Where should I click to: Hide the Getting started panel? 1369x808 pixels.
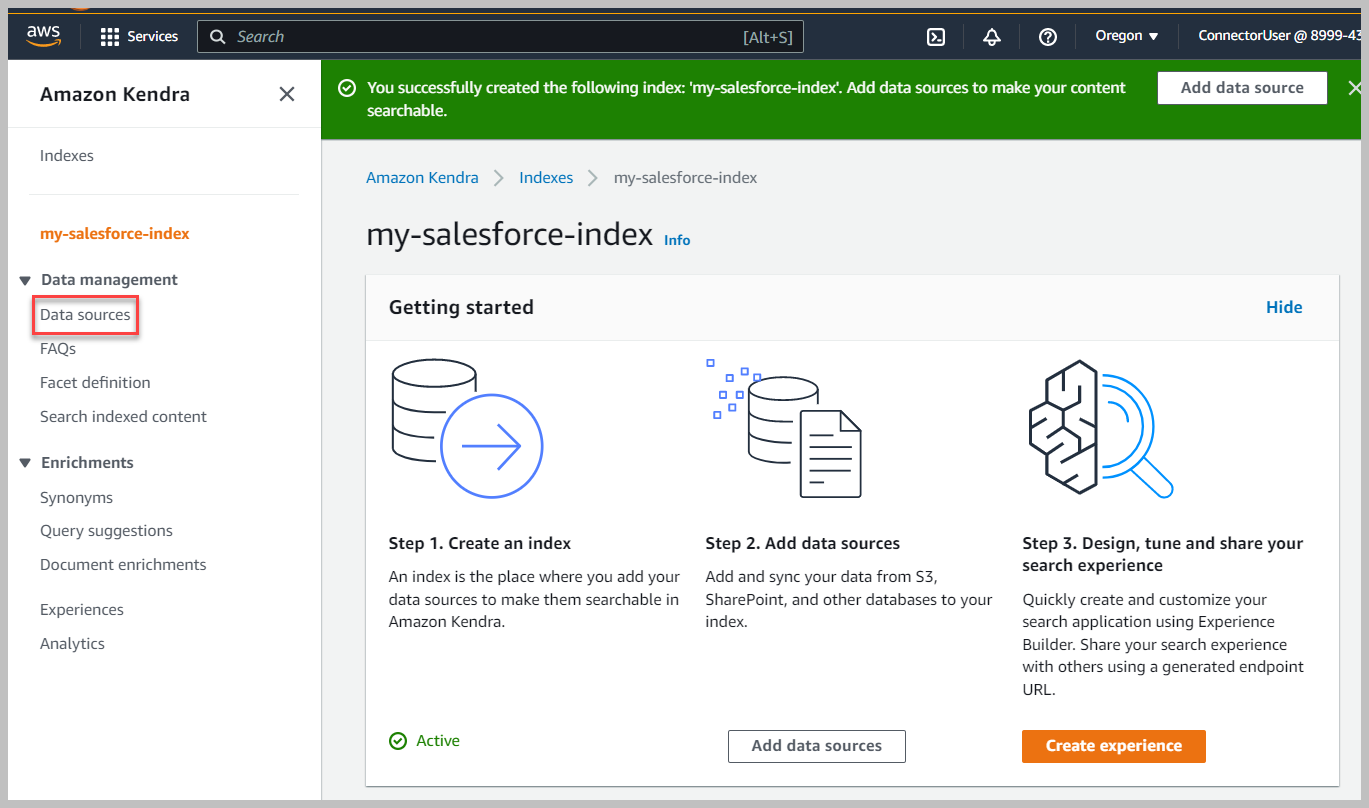coord(1284,308)
